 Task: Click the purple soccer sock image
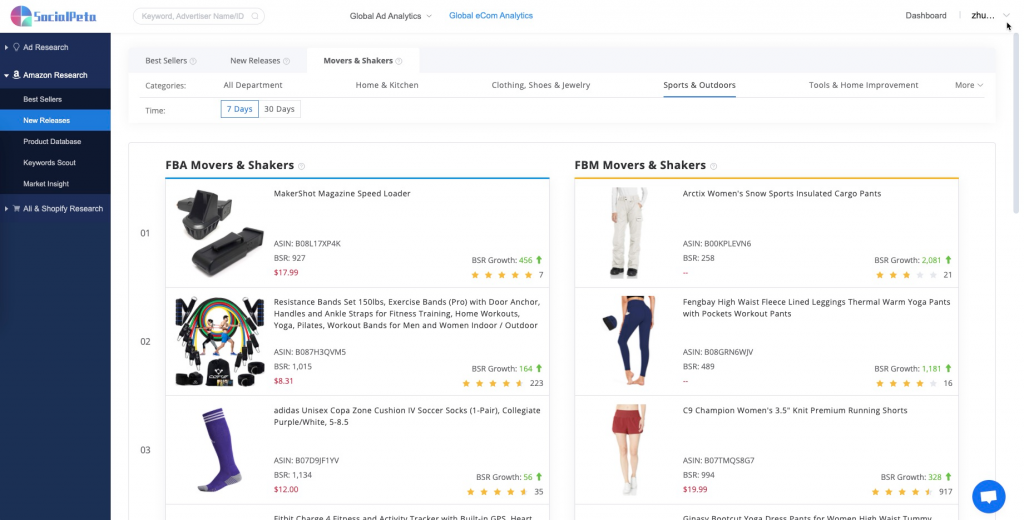(x=221, y=449)
